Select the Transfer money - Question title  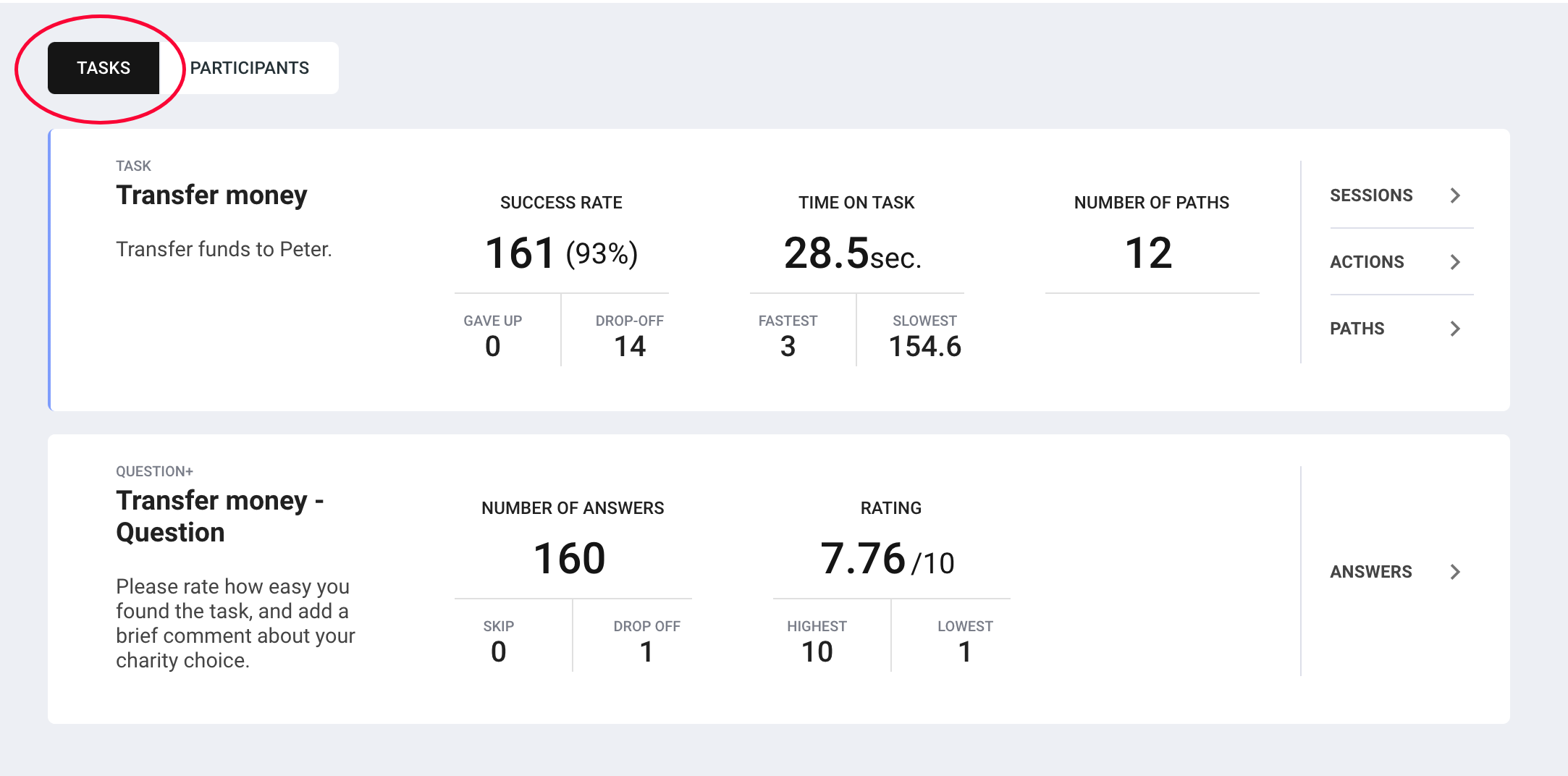(220, 516)
